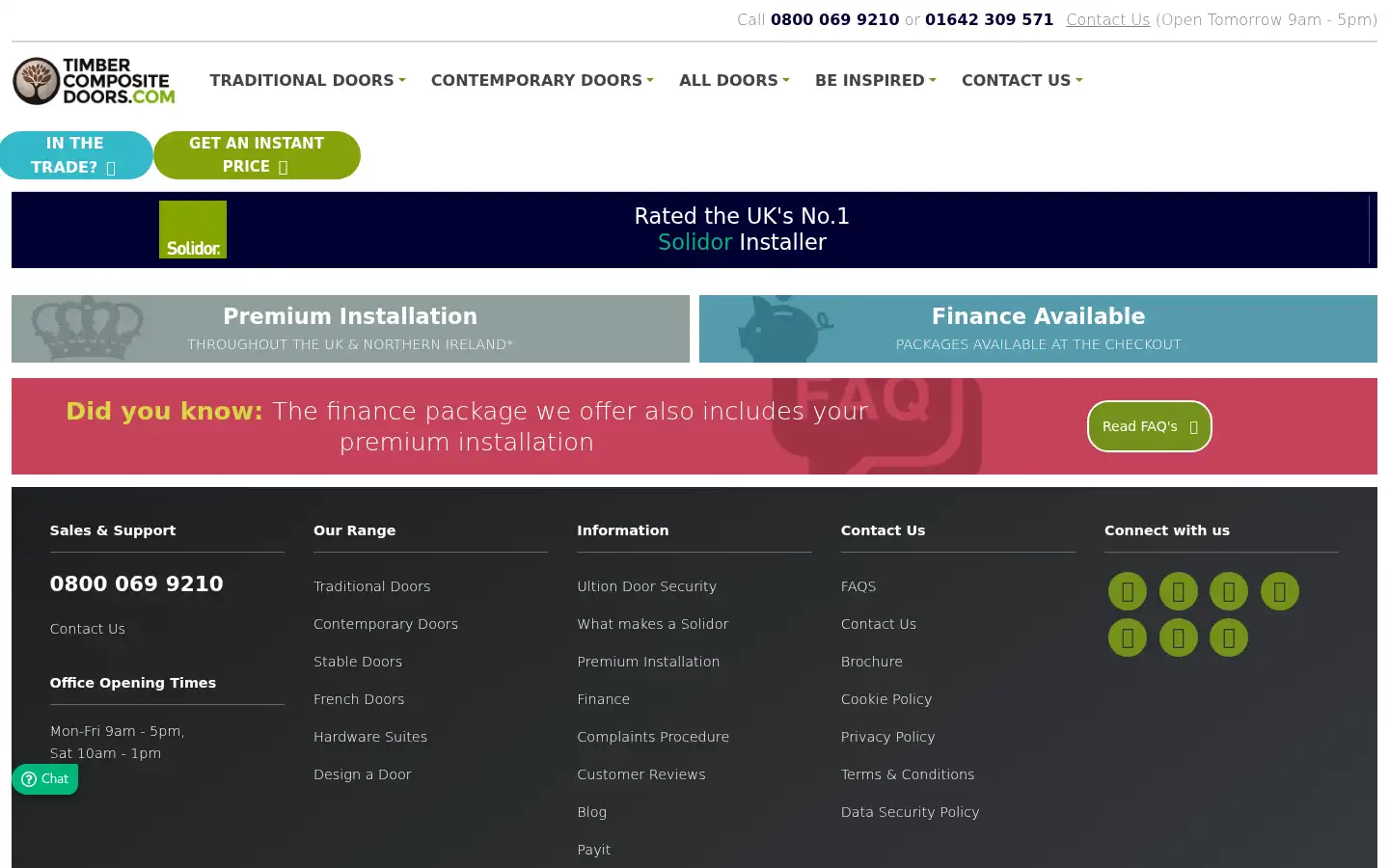Click the Connect with us heading

[x=1167, y=530]
